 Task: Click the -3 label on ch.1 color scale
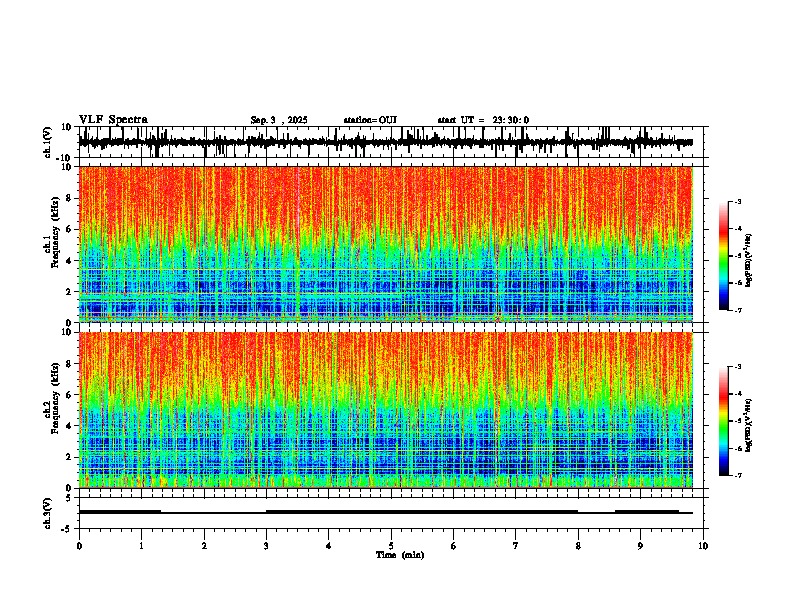click(737, 201)
